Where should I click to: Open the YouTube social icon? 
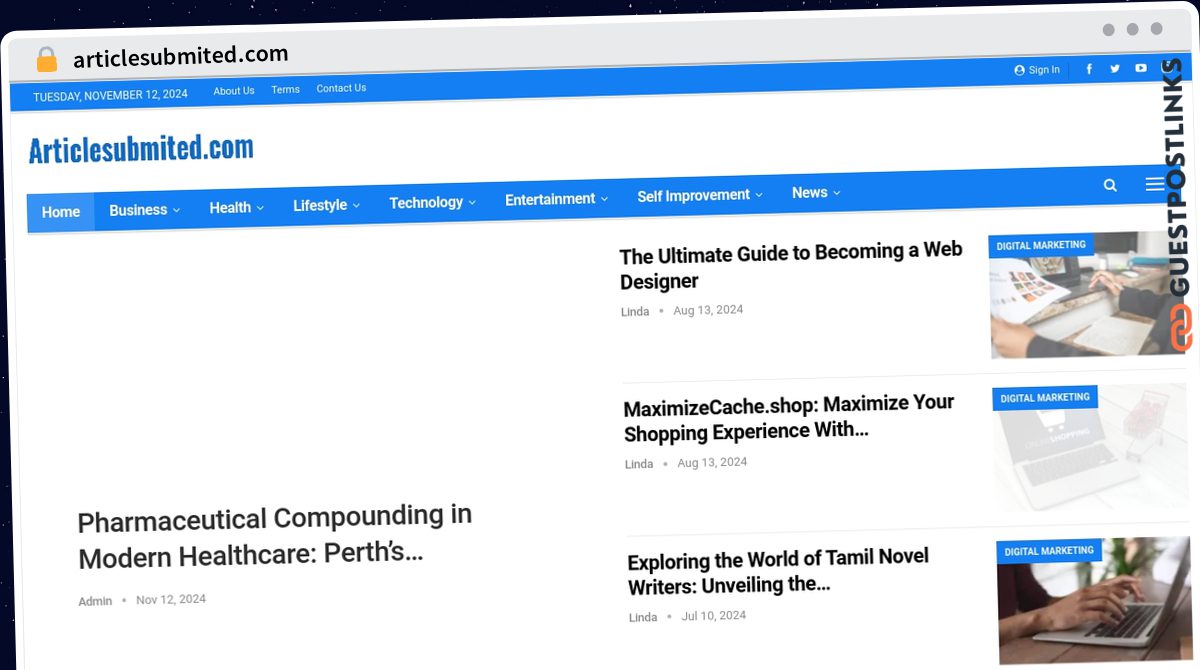point(1141,68)
